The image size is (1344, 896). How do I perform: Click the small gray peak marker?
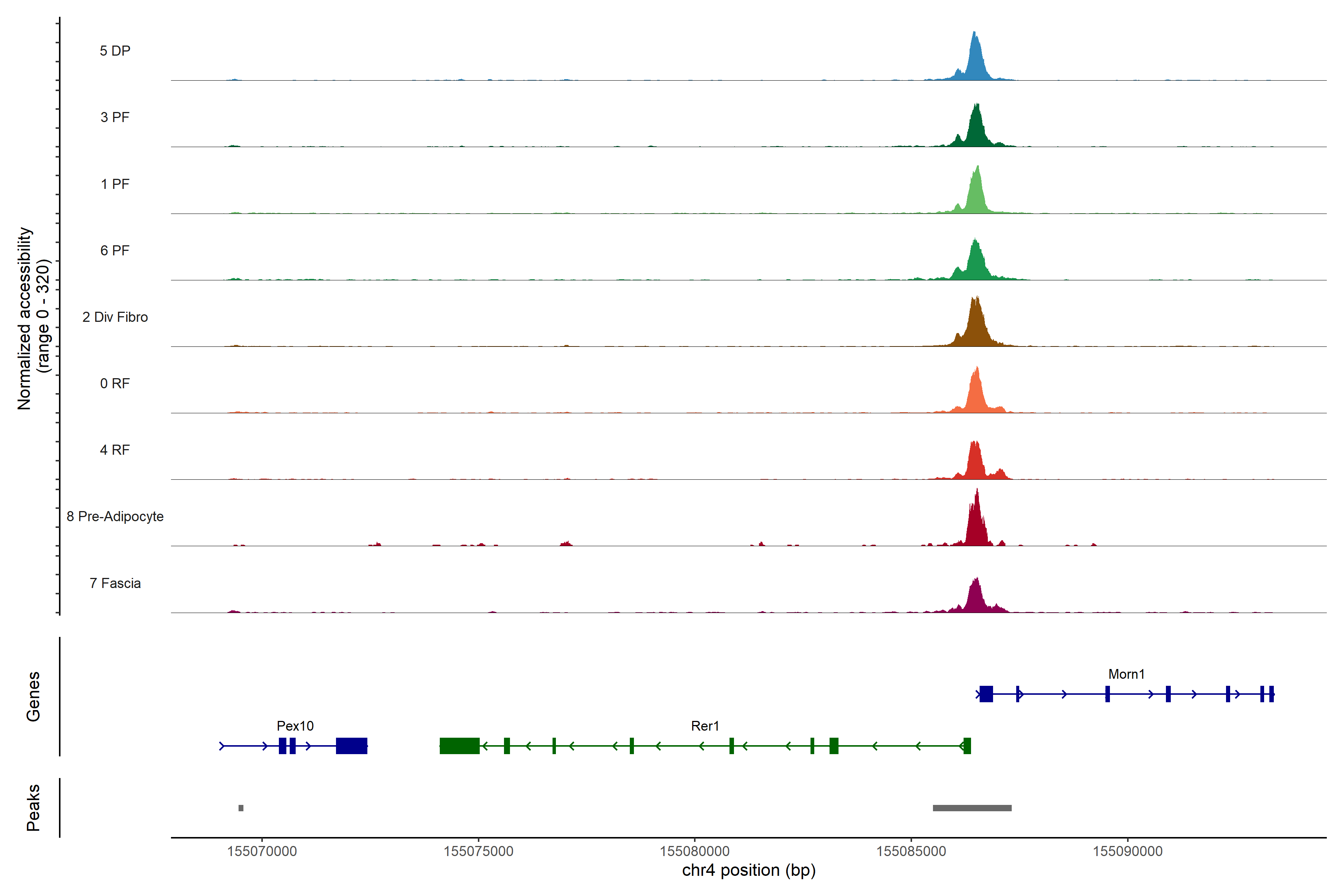(x=241, y=808)
